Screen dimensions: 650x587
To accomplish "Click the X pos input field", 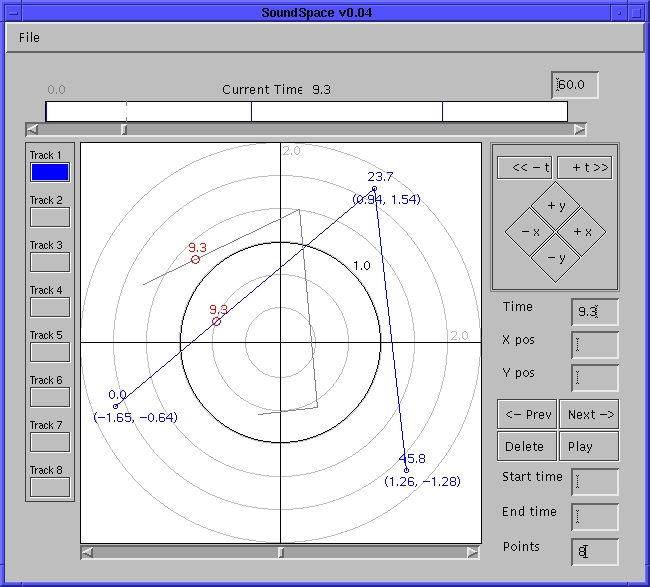I will click(594, 346).
